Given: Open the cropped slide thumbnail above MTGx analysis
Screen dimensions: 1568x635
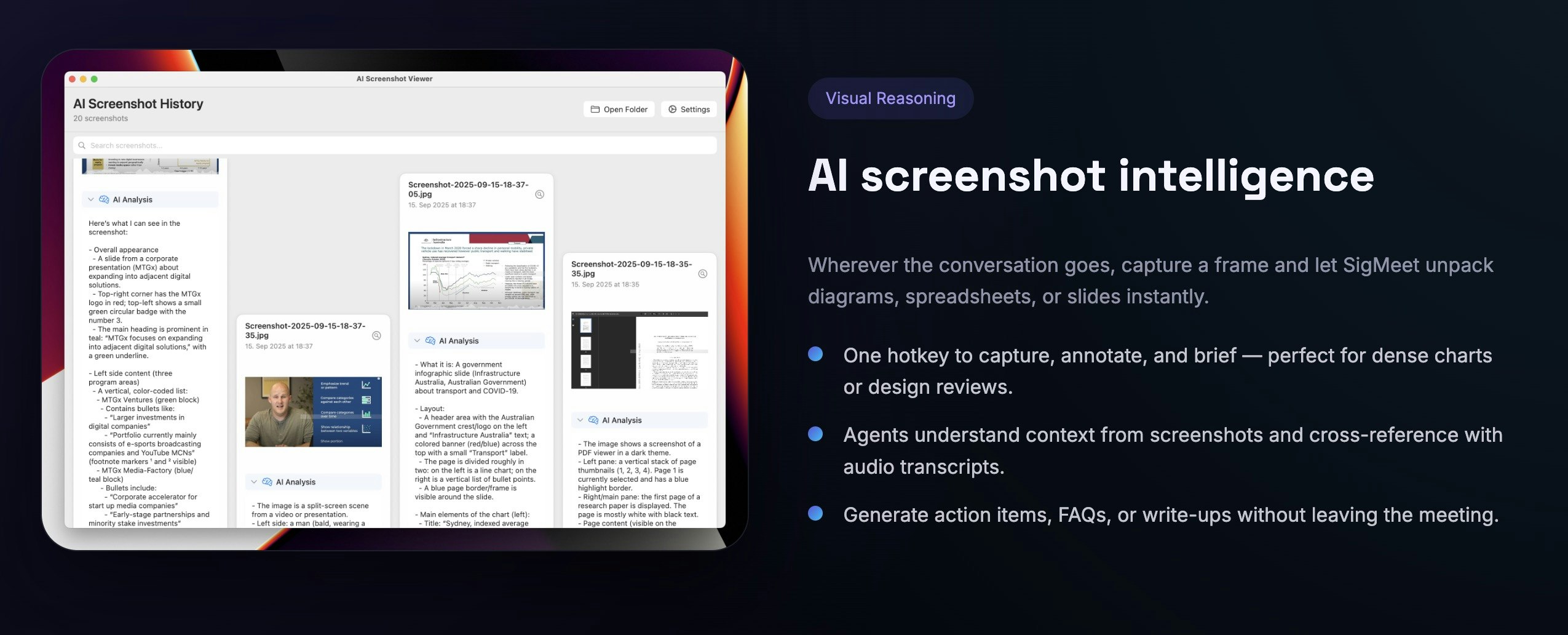Looking at the screenshot, I should [x=150, y=166].
